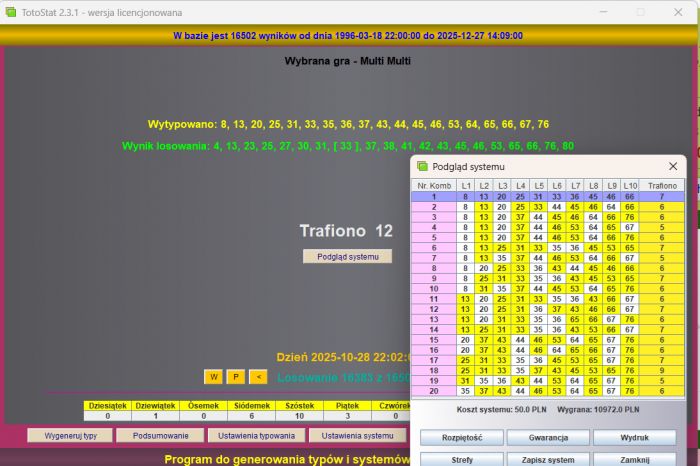Close the TotoStat main window
This screenshot has width=700, height=466.
click(678, 12)
